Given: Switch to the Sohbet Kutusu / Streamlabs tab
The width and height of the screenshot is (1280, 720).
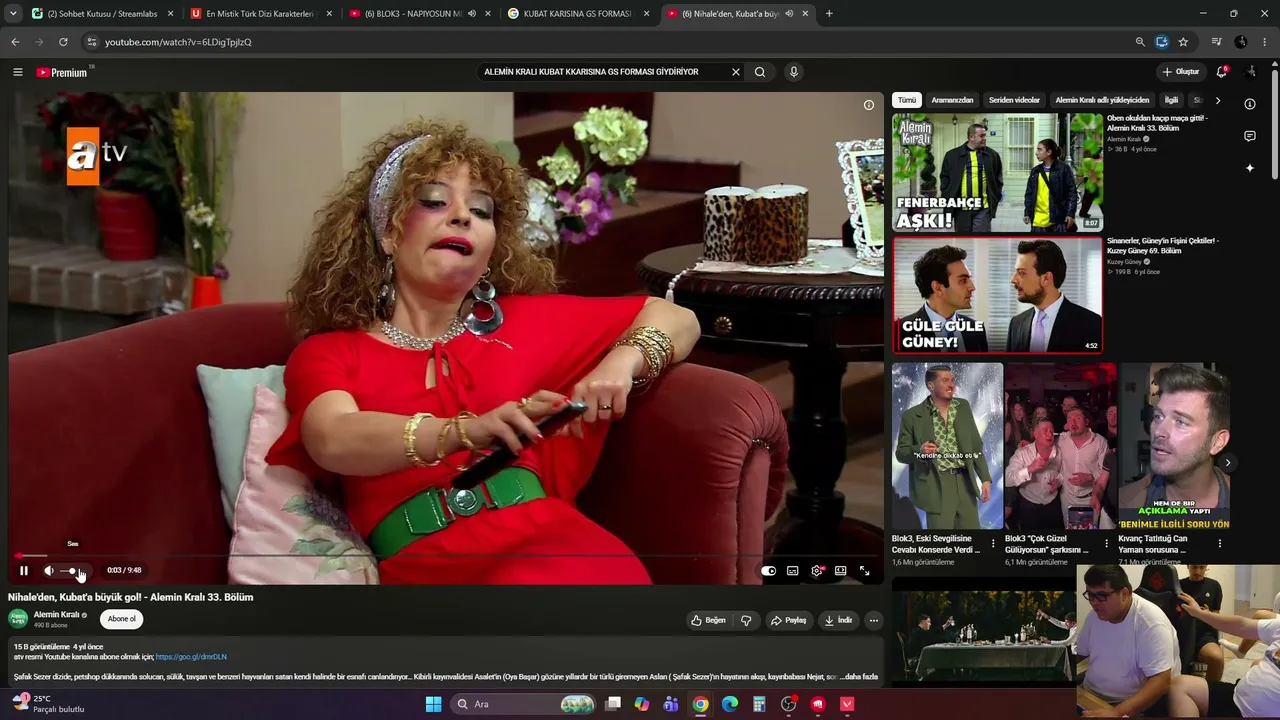Looking at the screenshot, I should pos(104,14).
